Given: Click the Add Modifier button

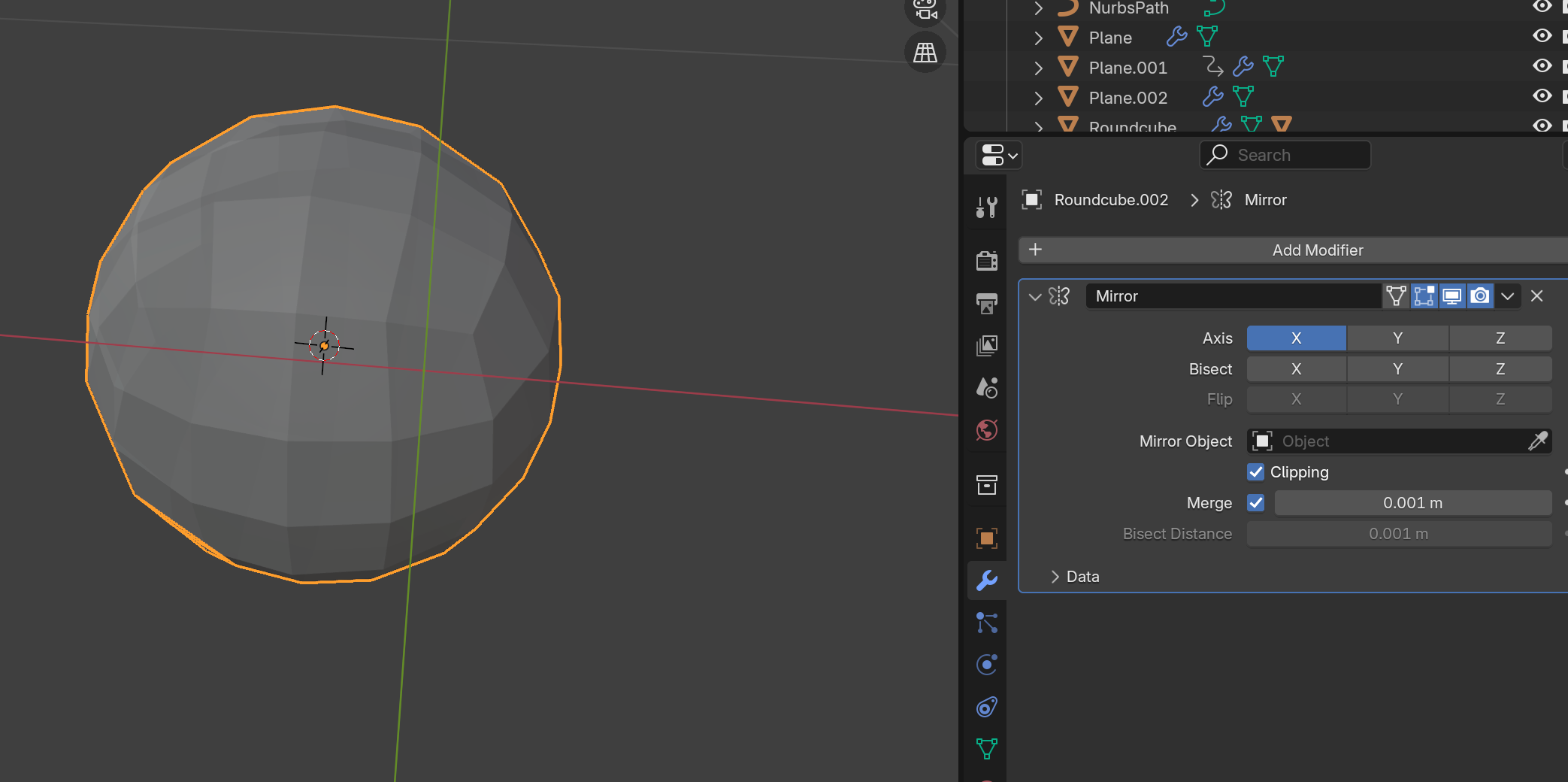Looking at the screenshot, I should point(1294,250).
